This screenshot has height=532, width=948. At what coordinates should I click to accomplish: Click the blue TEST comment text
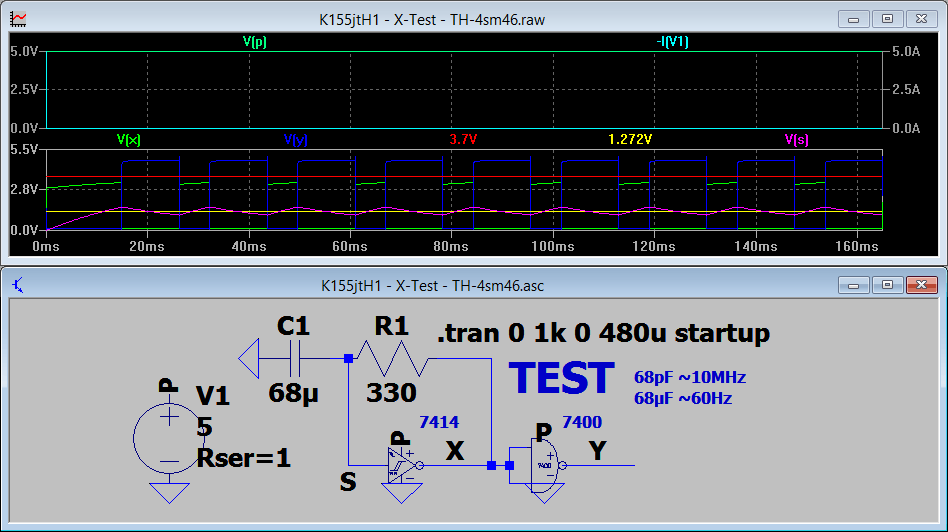561,379
